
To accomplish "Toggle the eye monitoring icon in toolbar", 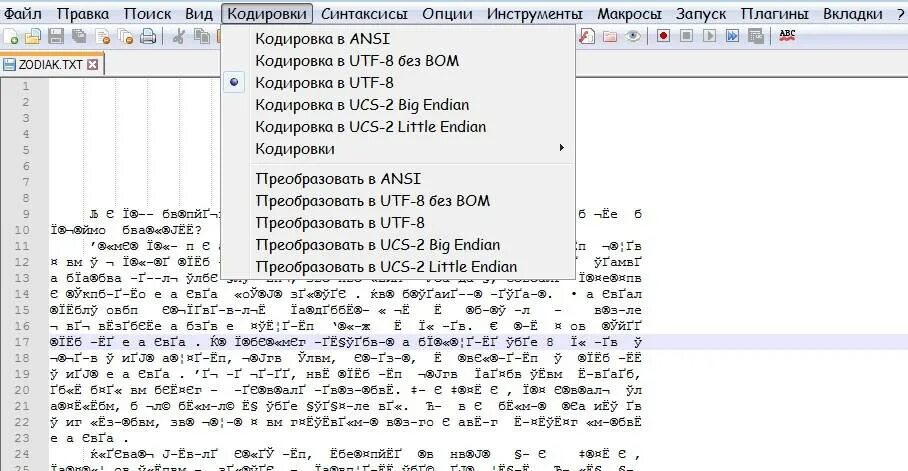I will [x=633, y=36].
